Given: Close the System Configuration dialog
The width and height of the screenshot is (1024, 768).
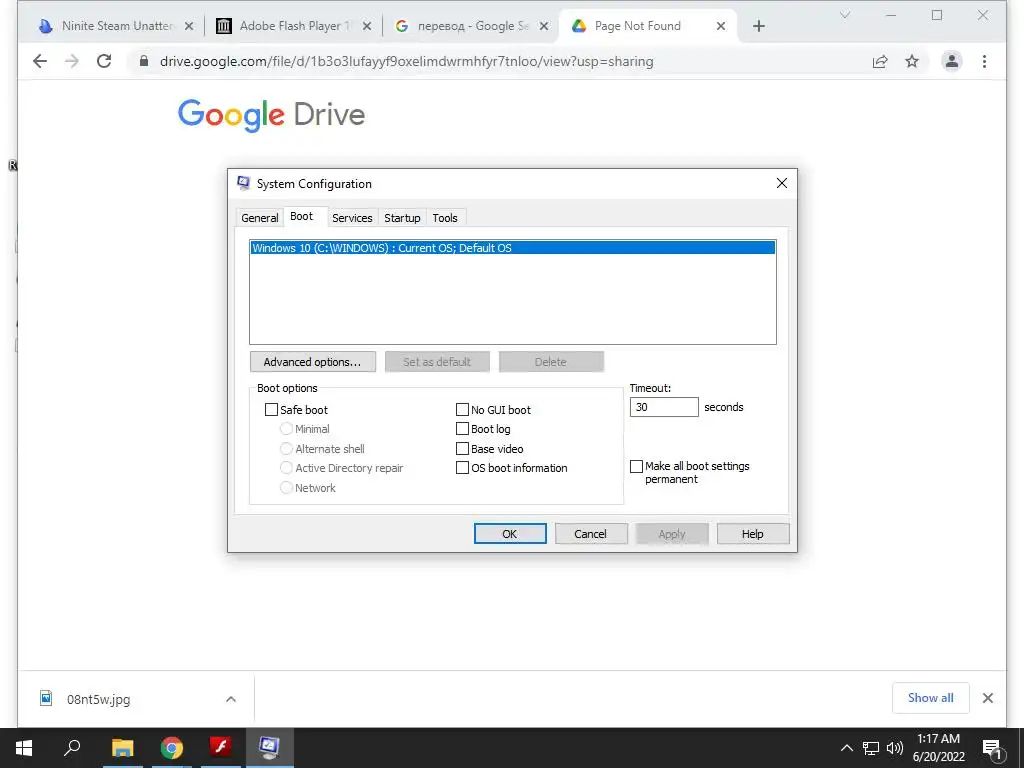Looking at the screenshot, I should tap(782, 184).
